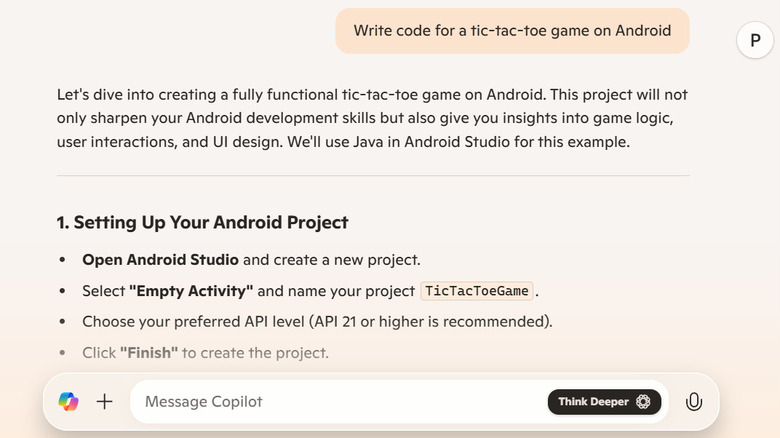Click the bold "Finish" text
The width and height of the screenshot is (780, 438).
(149, 353)
